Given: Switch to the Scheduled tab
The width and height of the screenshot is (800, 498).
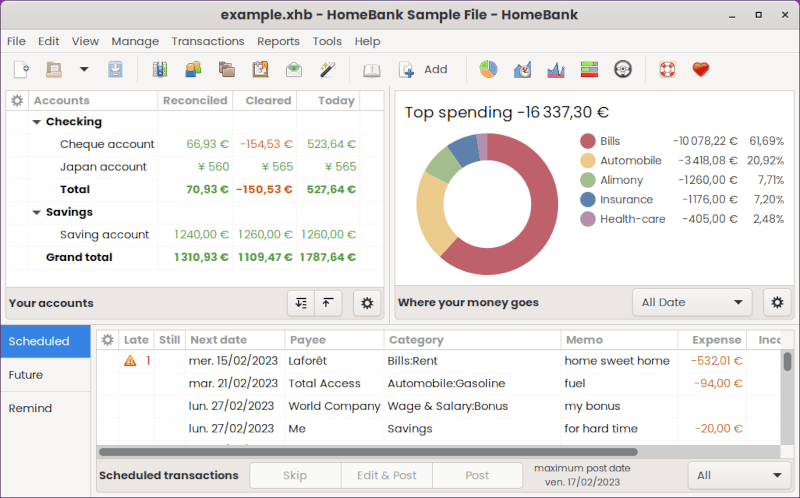Looking at the screenshot, I should (45, 341).
